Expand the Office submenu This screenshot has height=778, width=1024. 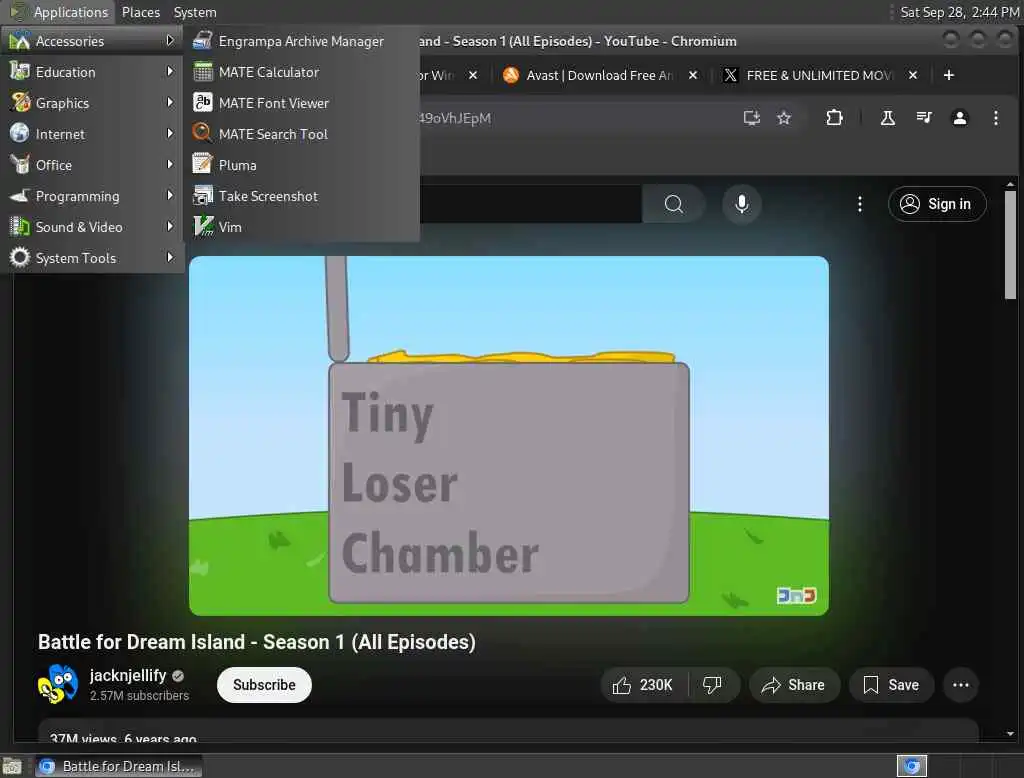(x=92, y=165)
